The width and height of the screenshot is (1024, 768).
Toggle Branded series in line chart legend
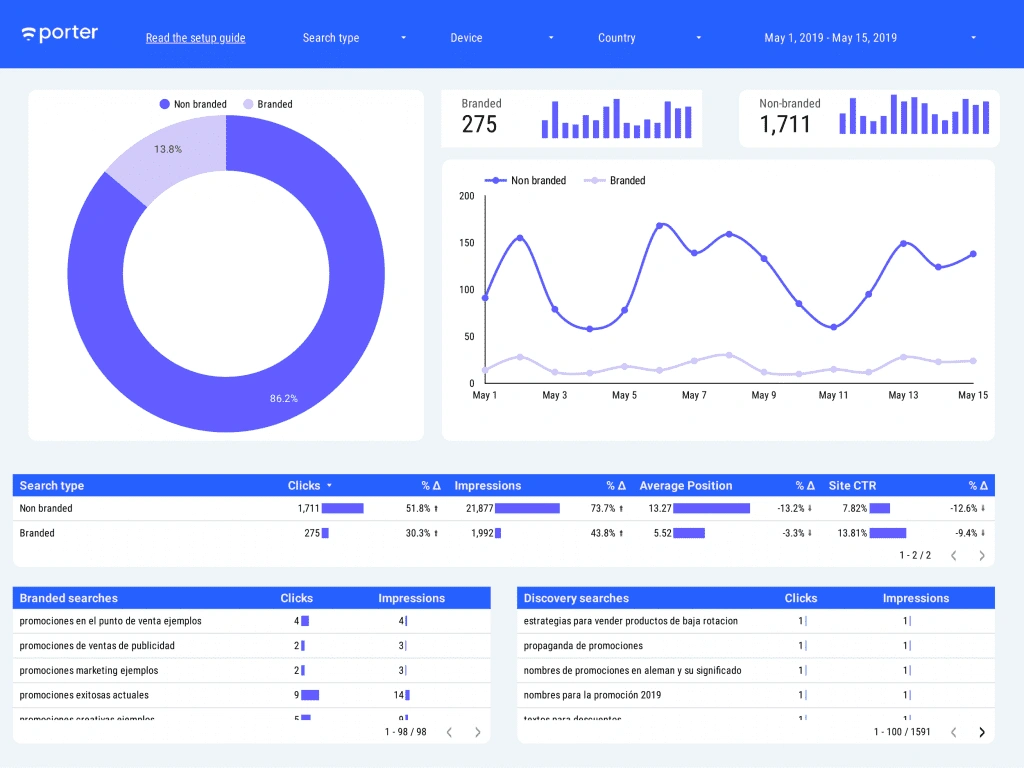(616, 181)
